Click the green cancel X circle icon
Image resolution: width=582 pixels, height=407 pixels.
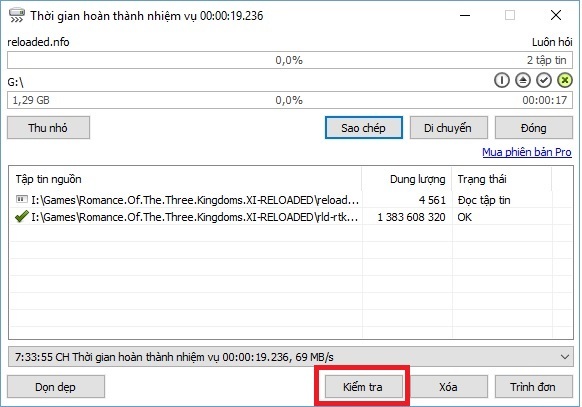click(x=565, y=80)
